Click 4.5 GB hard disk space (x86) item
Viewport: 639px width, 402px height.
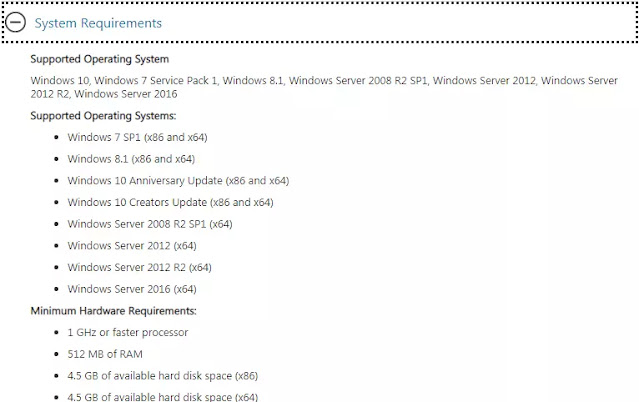(x=163, y=375)
